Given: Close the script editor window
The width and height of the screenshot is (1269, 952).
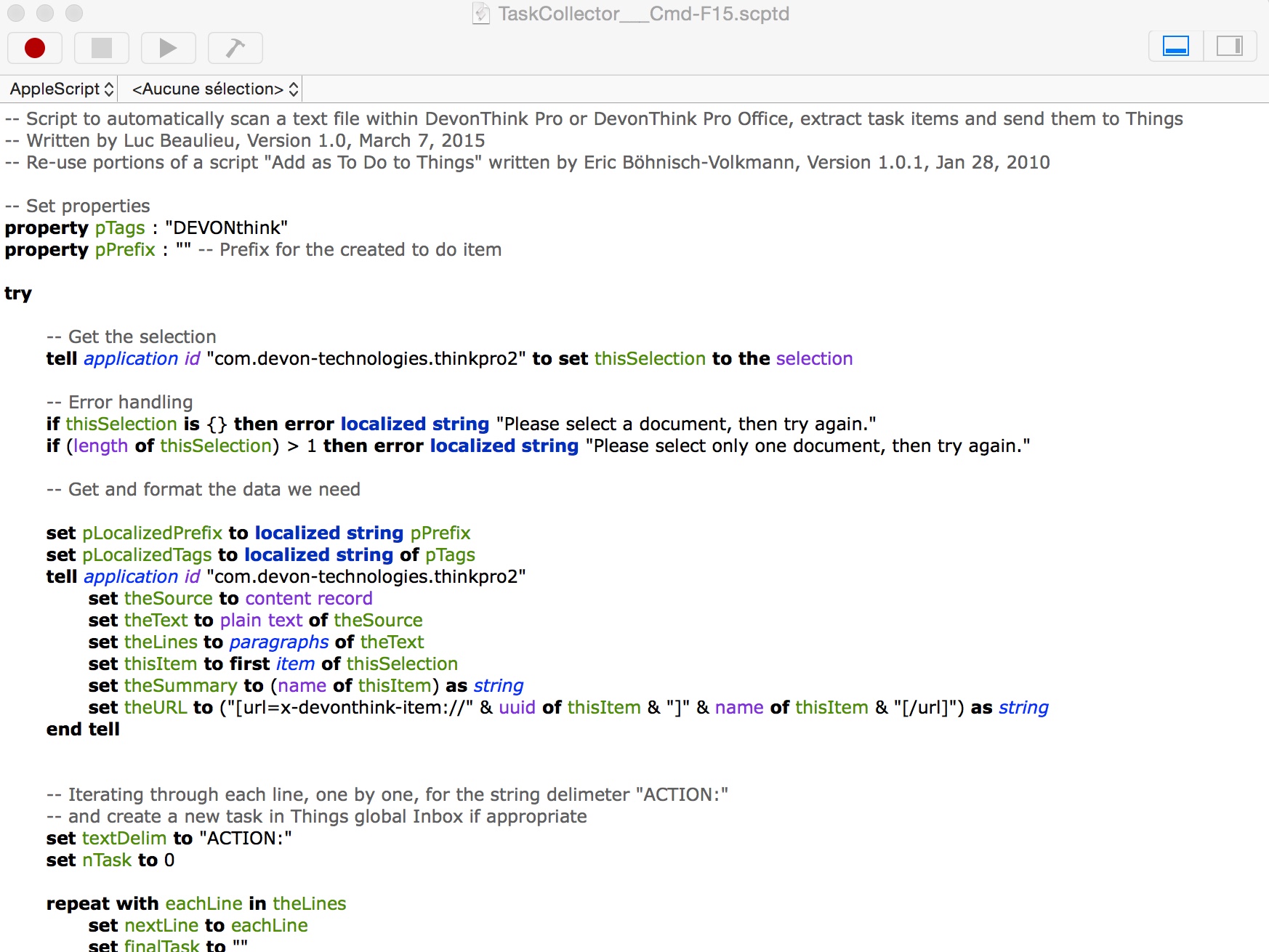Looking at the screenshot, I should (16, 13).
